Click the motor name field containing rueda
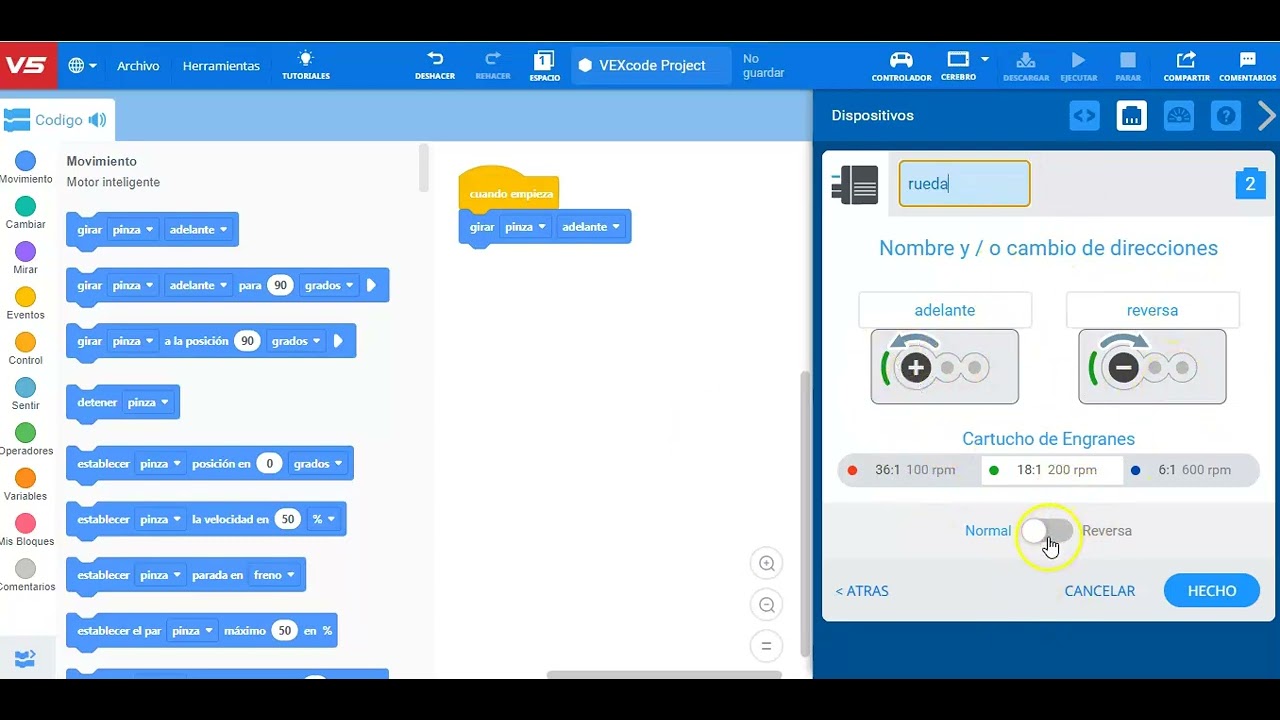 point(964,184)
